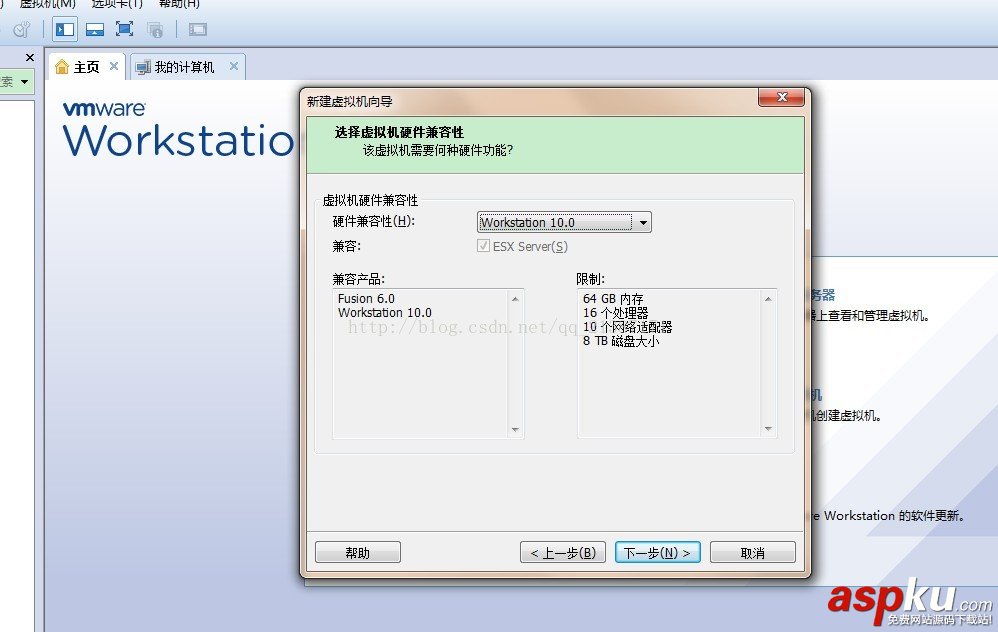Click the full screen mode icon
The image size is (998, 632).
pyautogui.click(x=124, y=29)
